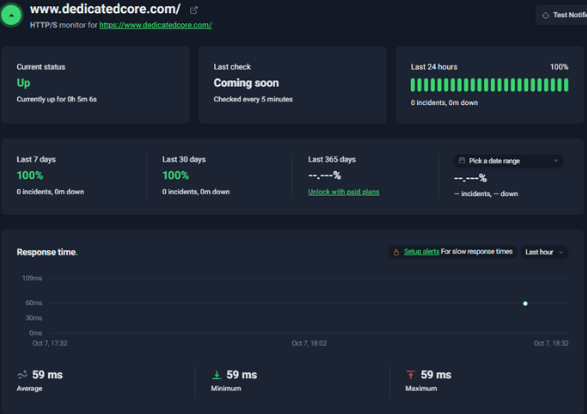Image resolution: width=587 pixels, height=414 pixels.
Task: Click the Minimum download-arrow icon
Action: [x=217, y=375]
